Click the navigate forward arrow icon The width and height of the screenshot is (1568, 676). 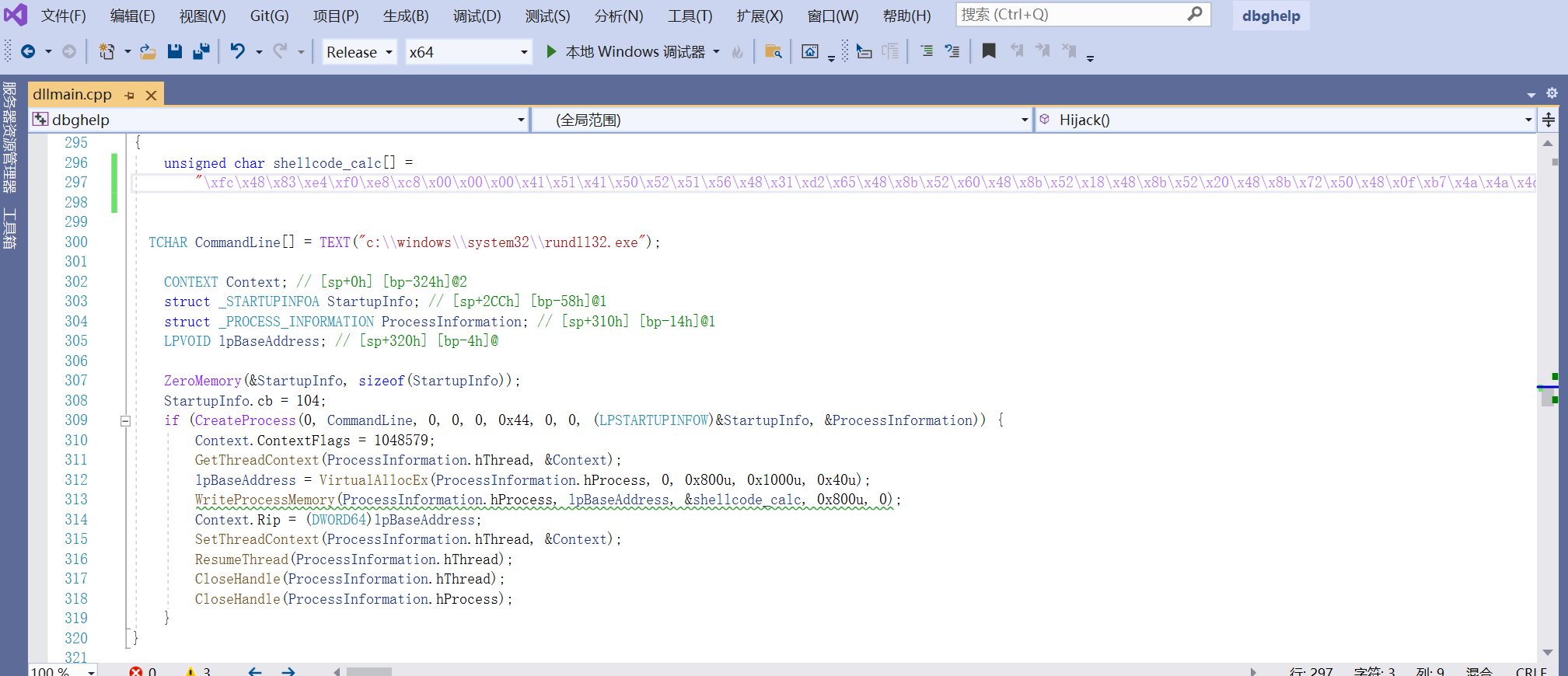(x=69, y=51)
